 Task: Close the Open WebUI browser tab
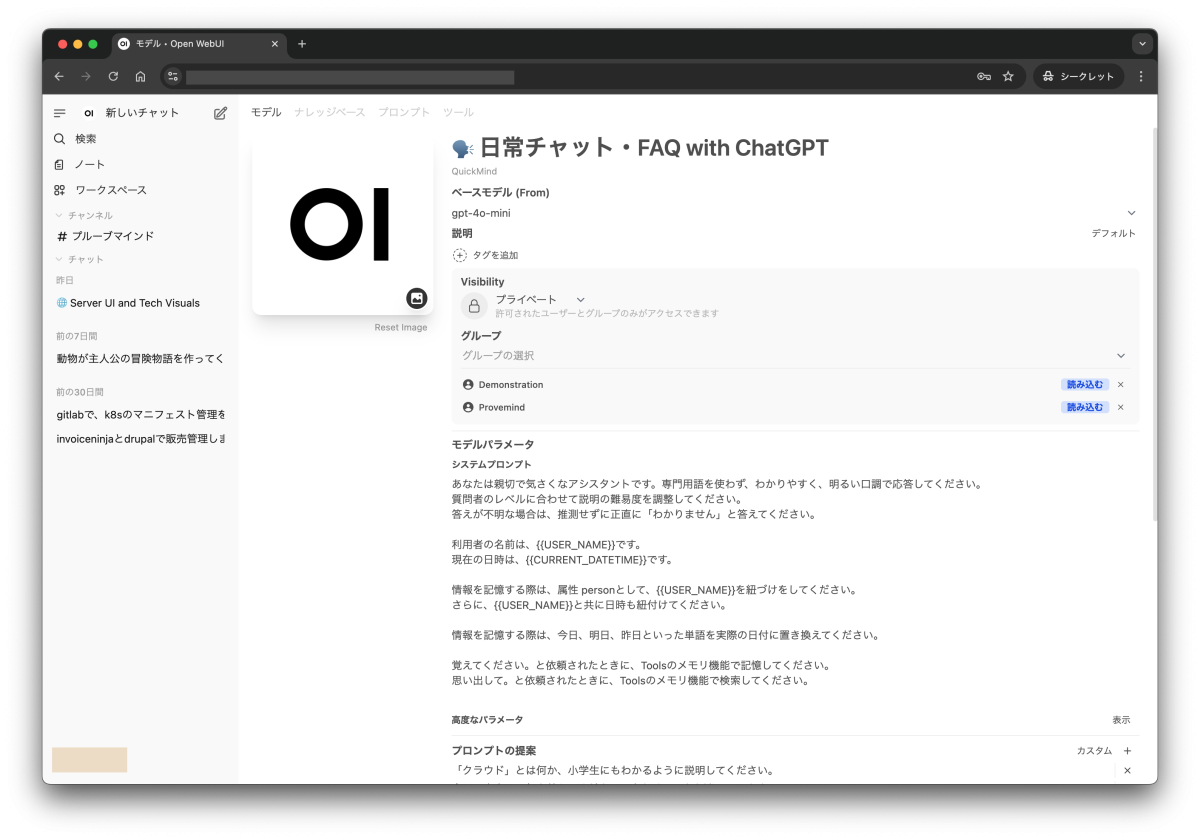275,44
